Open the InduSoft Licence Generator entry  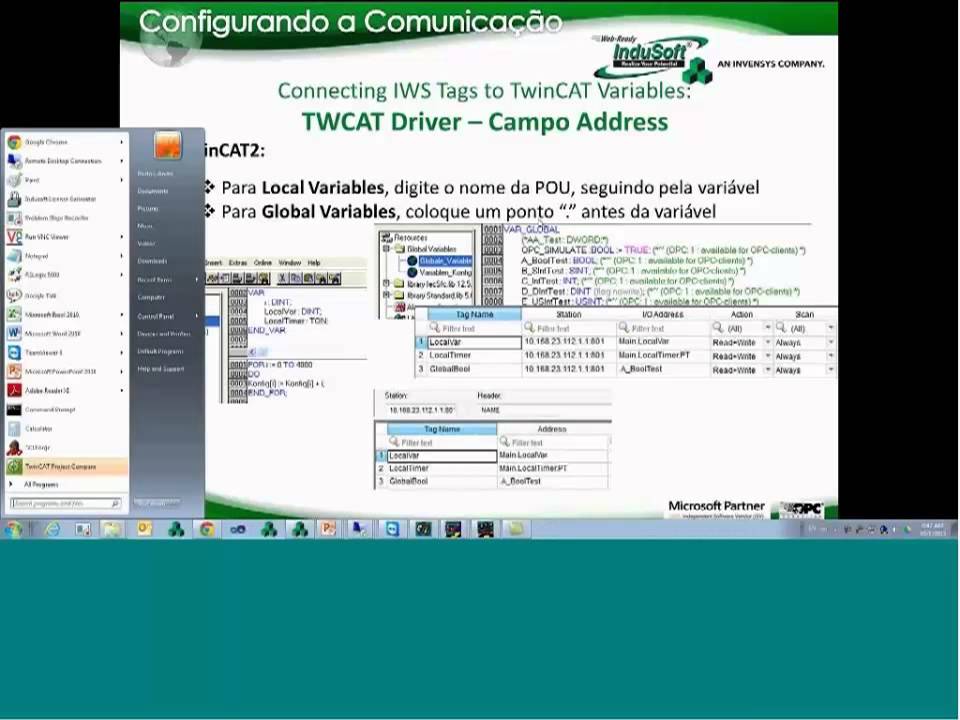[x=64, y=199]
